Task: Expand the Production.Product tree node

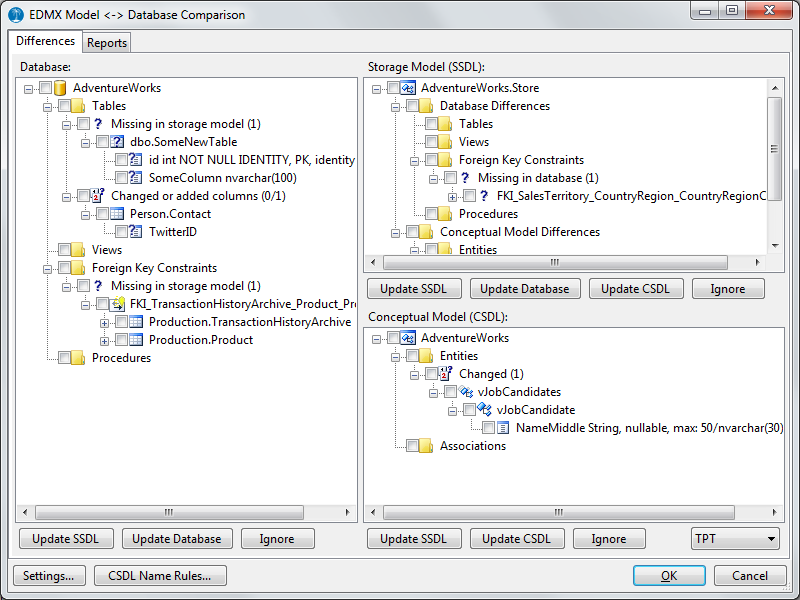Action: point(105,340)
